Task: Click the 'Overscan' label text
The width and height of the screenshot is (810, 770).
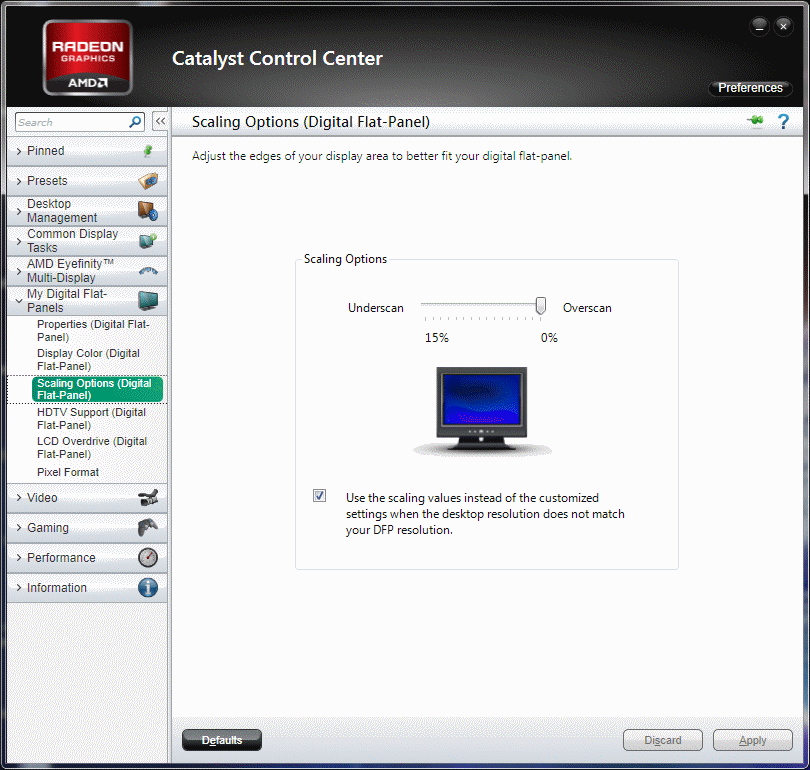Action: click(x=587, y=308)
